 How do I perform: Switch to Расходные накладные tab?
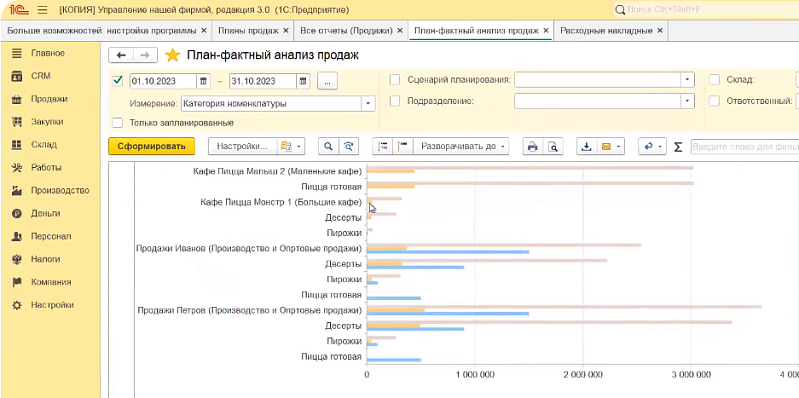[x=606, y=31]
